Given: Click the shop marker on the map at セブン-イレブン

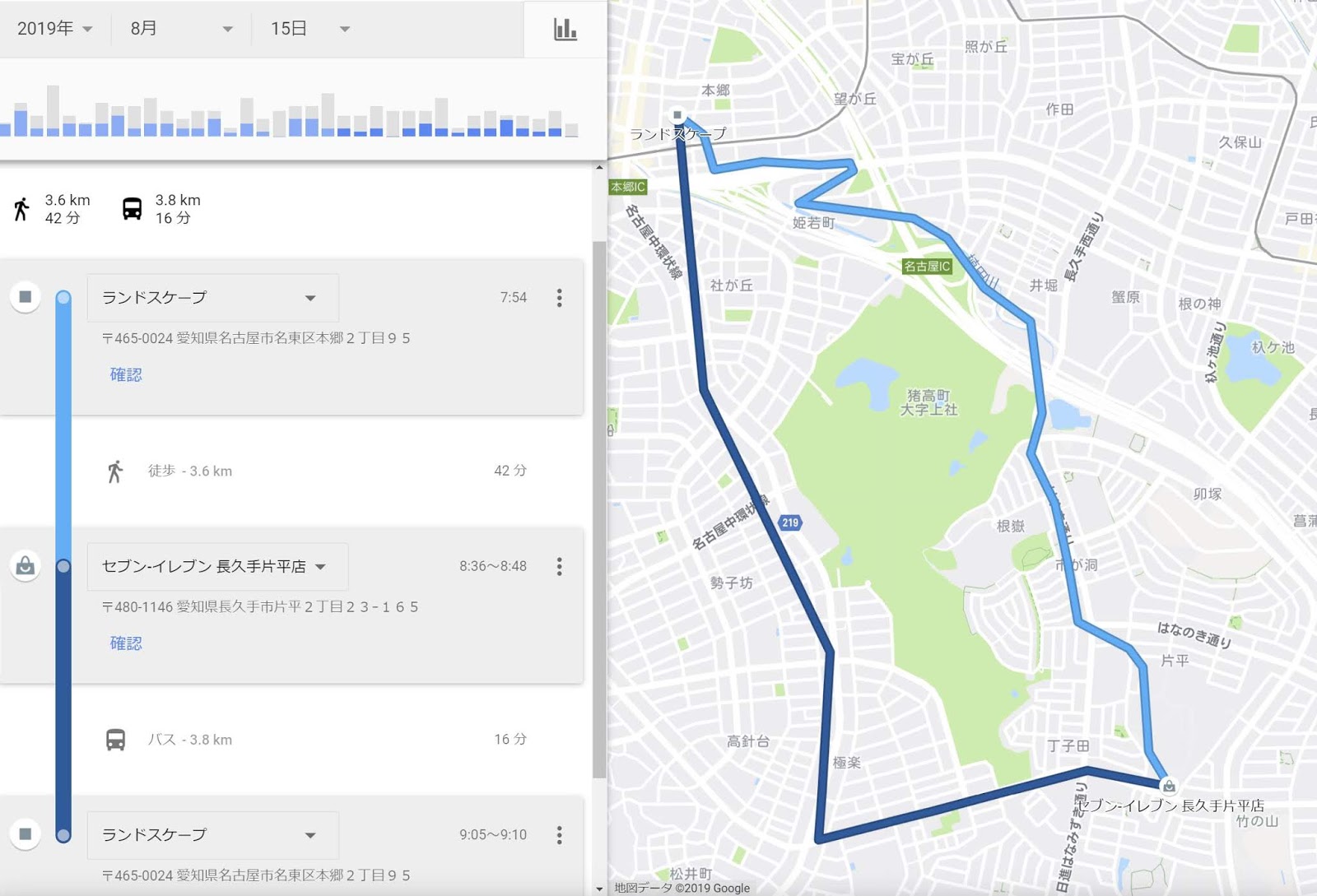Looking at the screenshot, I should point(1169,786).
